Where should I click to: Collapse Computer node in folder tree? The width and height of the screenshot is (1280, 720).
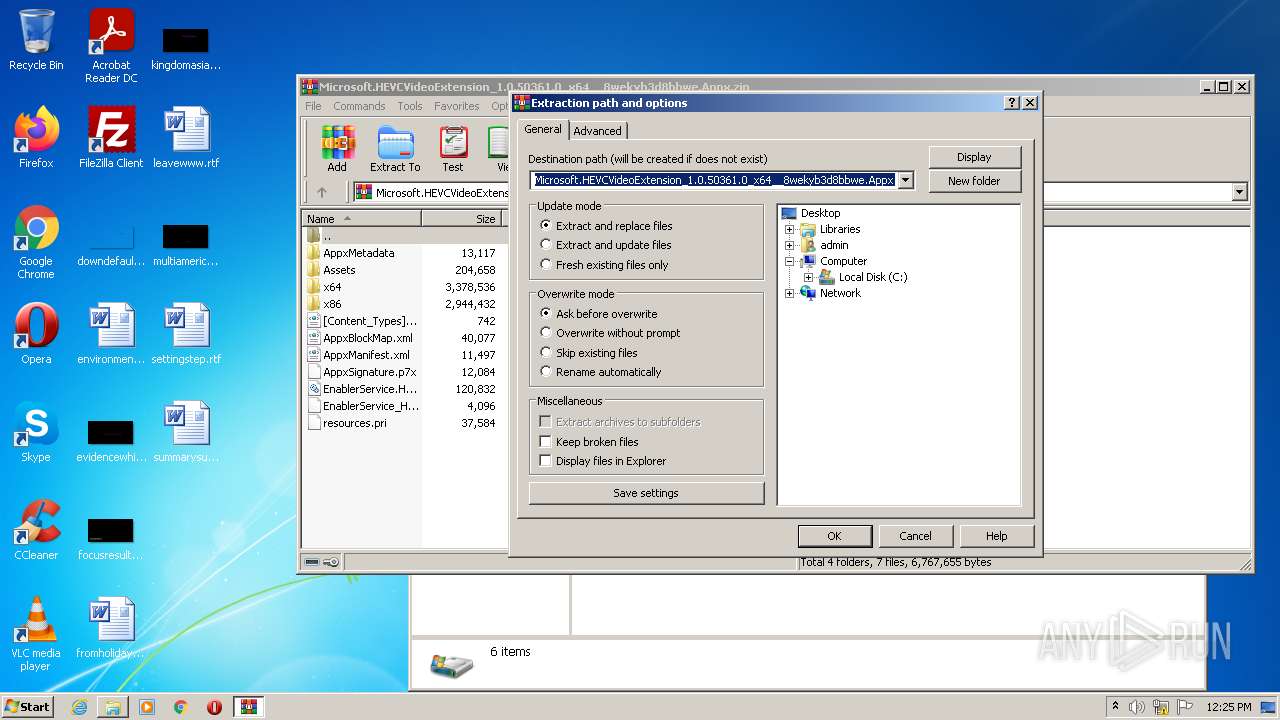click(x=790, y=261)
